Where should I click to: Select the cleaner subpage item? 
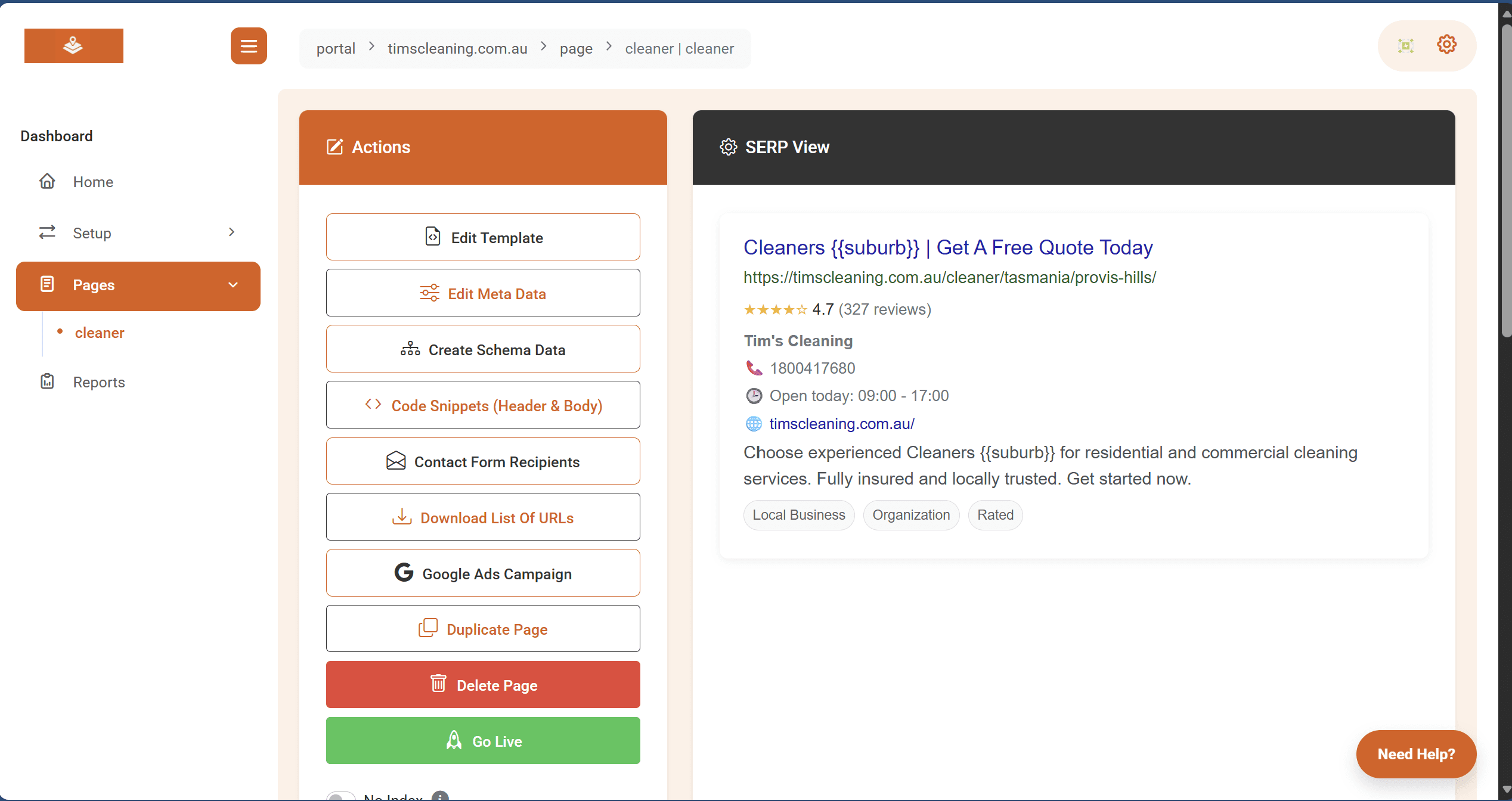[100, 333]
